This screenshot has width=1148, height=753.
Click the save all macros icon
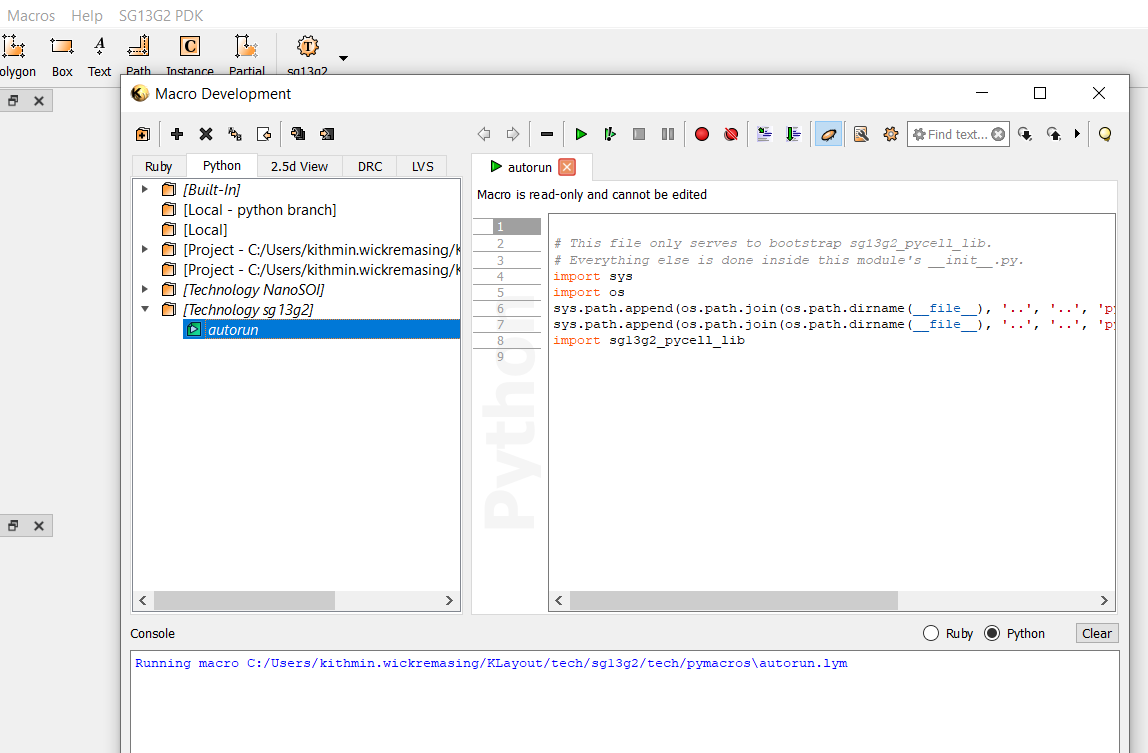pyautogui.click(x=298, y=134)
